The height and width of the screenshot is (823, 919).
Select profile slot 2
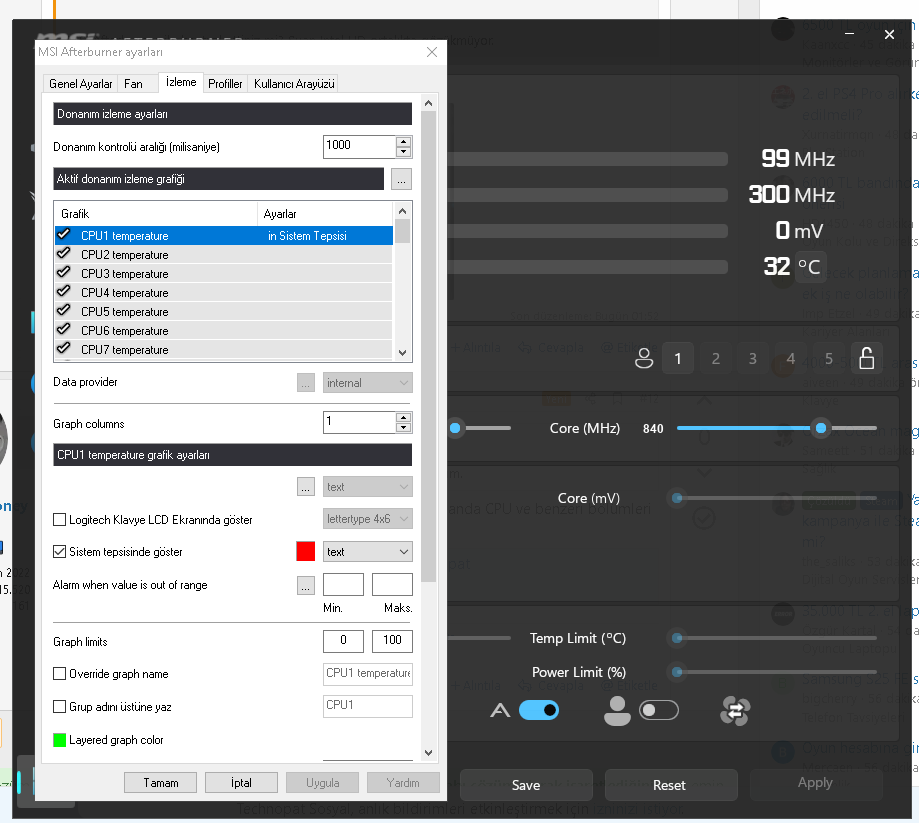(x=716, y=358)
